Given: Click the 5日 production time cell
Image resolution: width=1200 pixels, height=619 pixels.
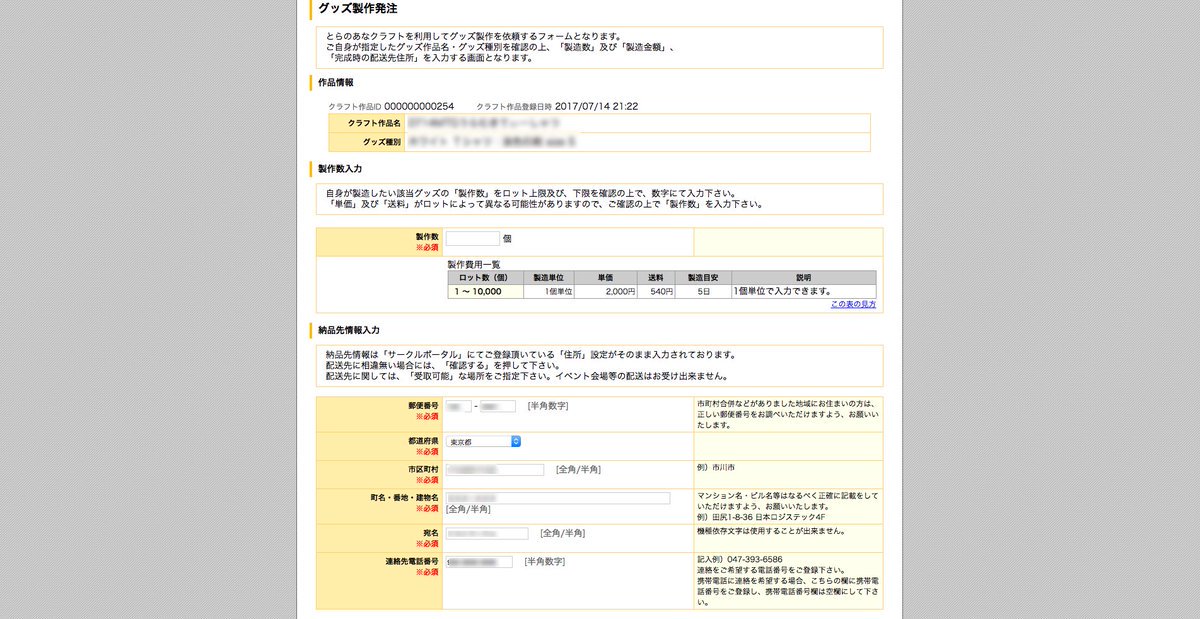Looking at the screenshot, I should click(x=704, y=292).
